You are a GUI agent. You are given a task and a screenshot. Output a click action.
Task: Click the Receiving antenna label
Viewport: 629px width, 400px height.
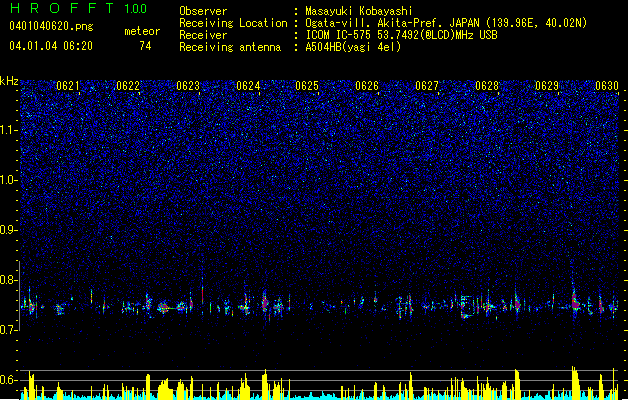pyautogui.click(x=230, y=47)
